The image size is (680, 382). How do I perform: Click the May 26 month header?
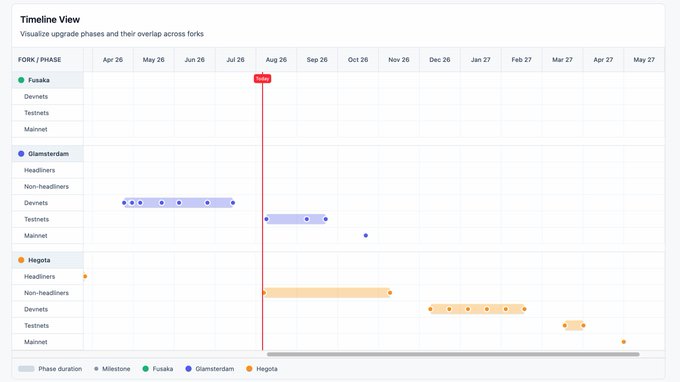tap(154, 59)
